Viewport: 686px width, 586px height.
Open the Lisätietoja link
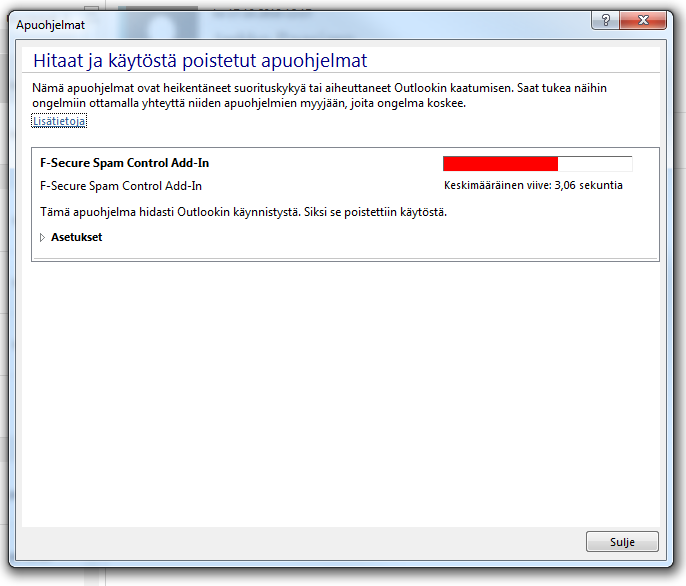[x=59, y=121]
